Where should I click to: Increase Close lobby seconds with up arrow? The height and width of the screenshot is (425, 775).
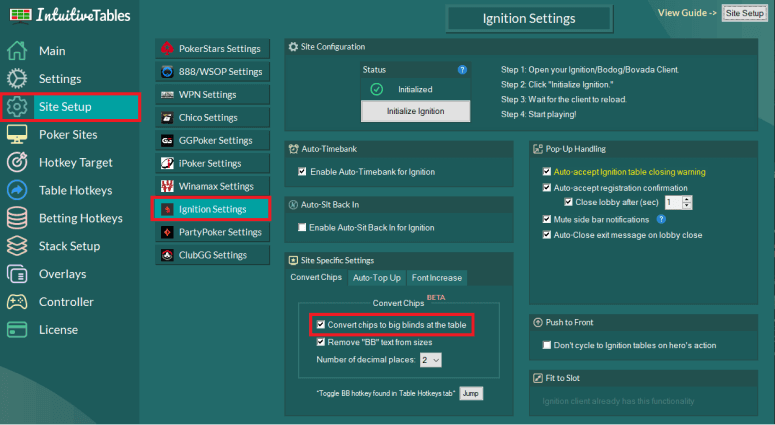(687, 199)
